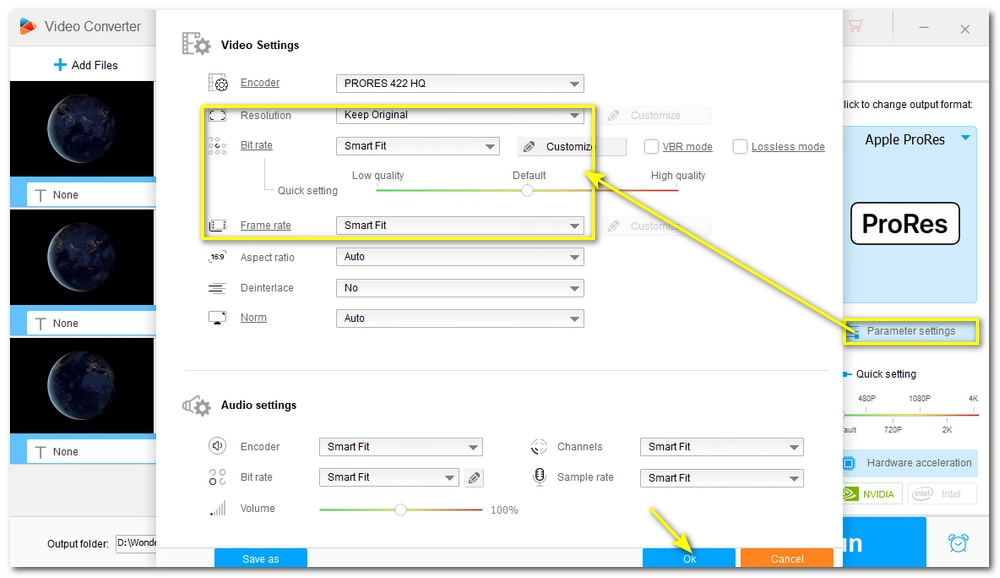1000x578 pixels.
Task: Click the Volume slider handle
Action: point(400,509)
